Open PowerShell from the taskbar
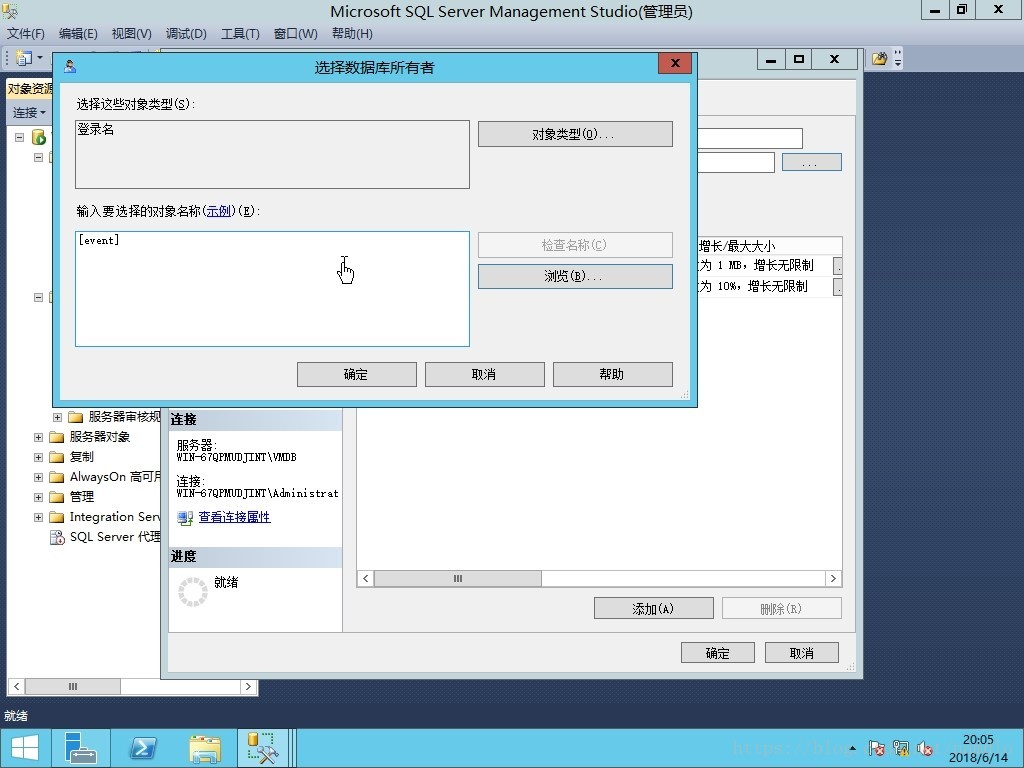1024x768 pixels. click(x=143, y=748)
